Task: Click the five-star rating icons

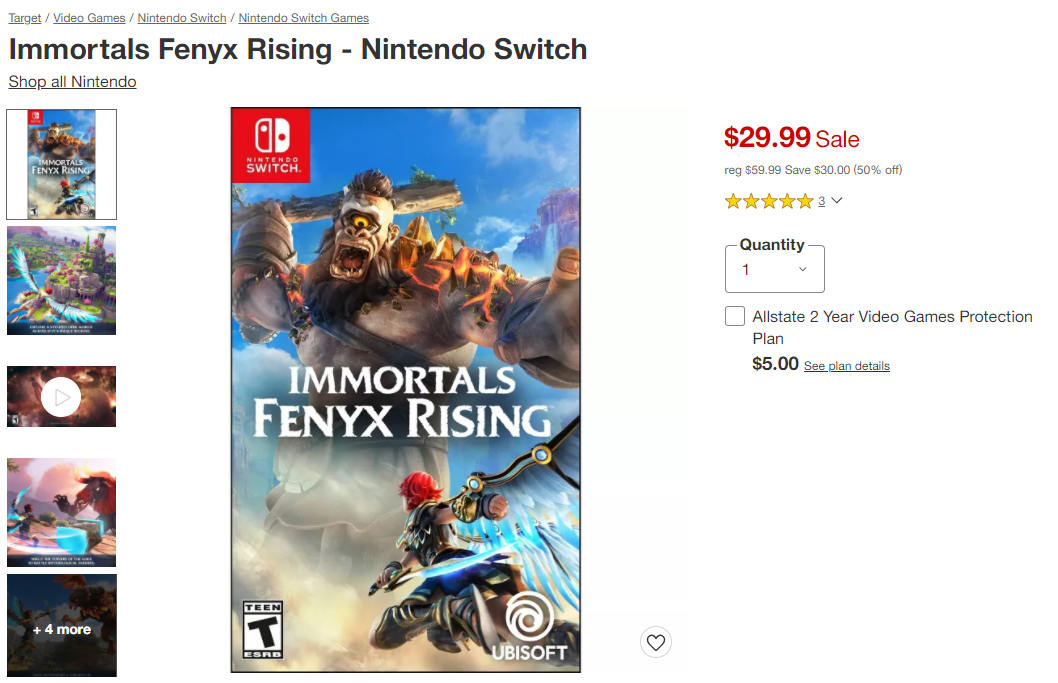Action: (768, 201)
